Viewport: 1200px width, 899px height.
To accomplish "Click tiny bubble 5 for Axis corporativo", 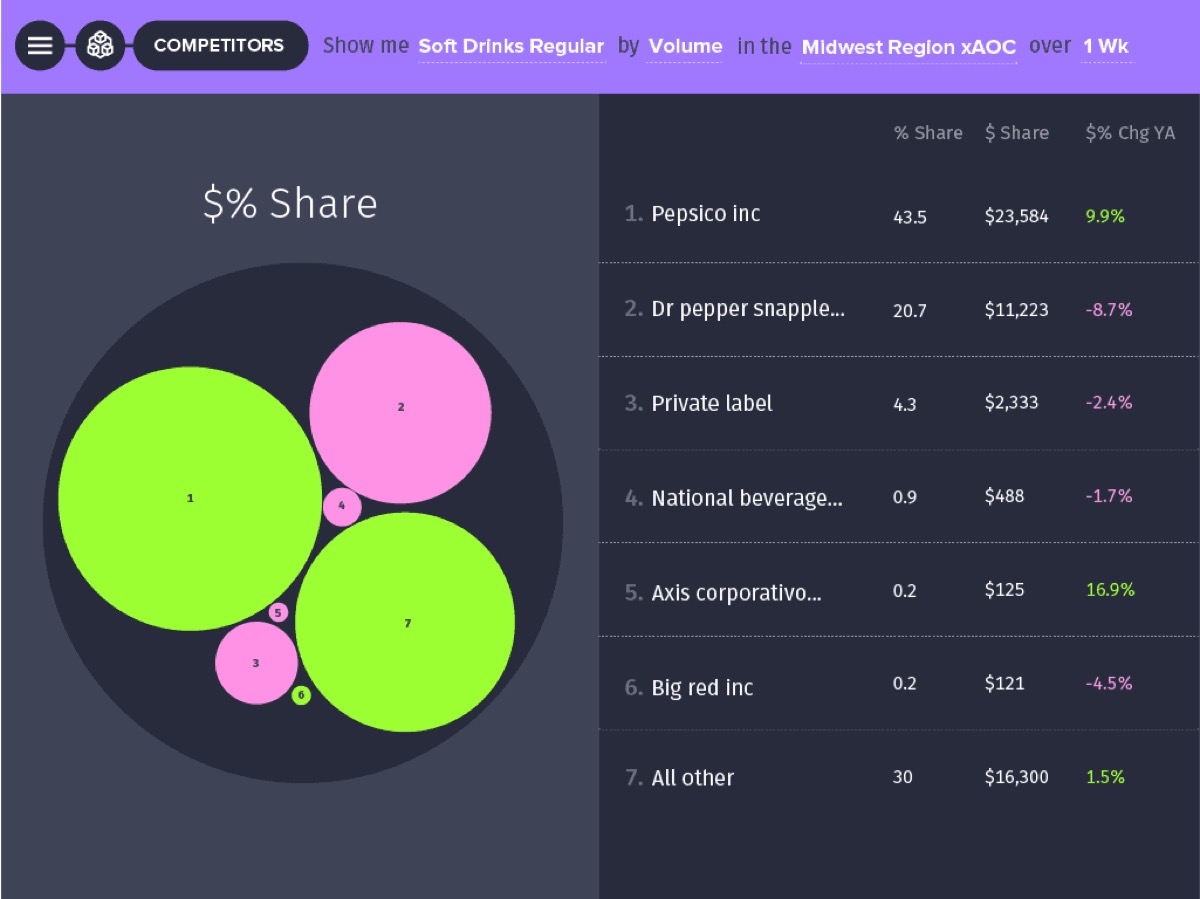I will click(277, 610).
